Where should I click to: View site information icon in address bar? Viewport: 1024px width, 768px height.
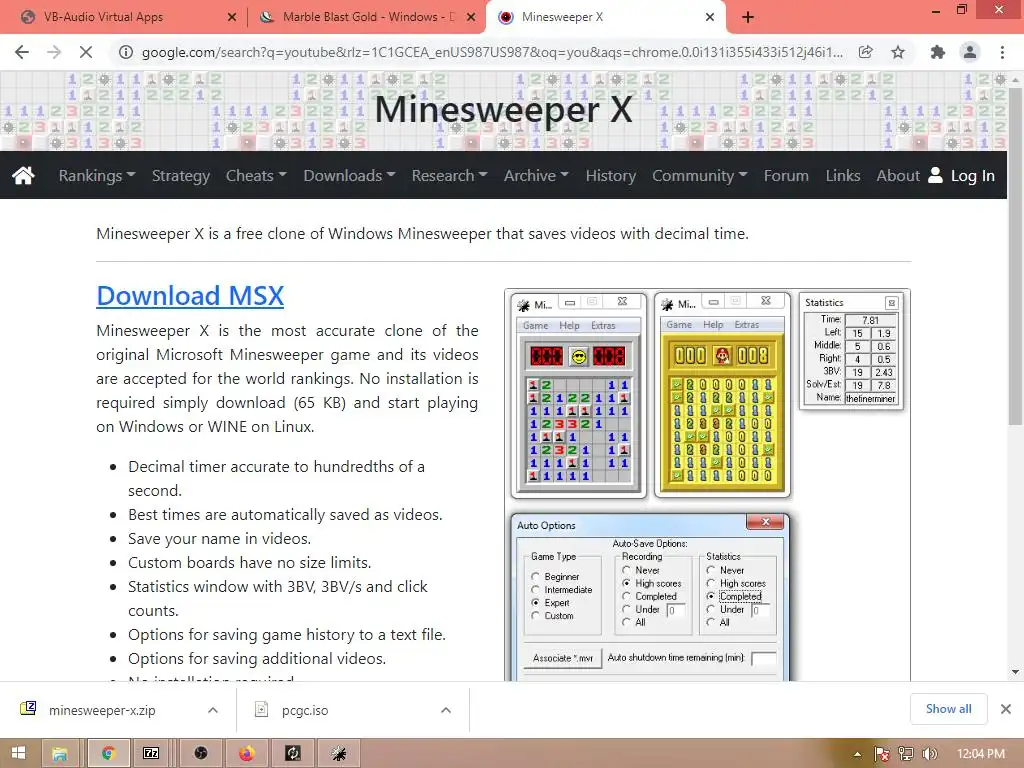125,52
